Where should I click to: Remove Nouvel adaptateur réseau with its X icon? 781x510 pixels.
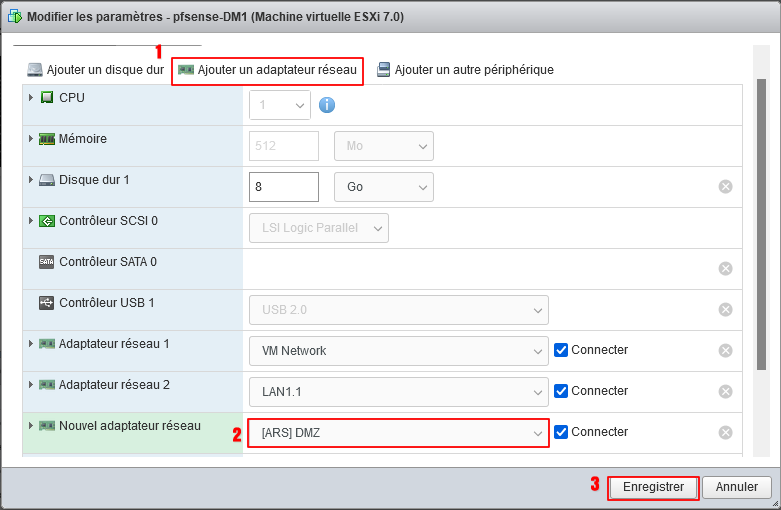tap(726, 432)
